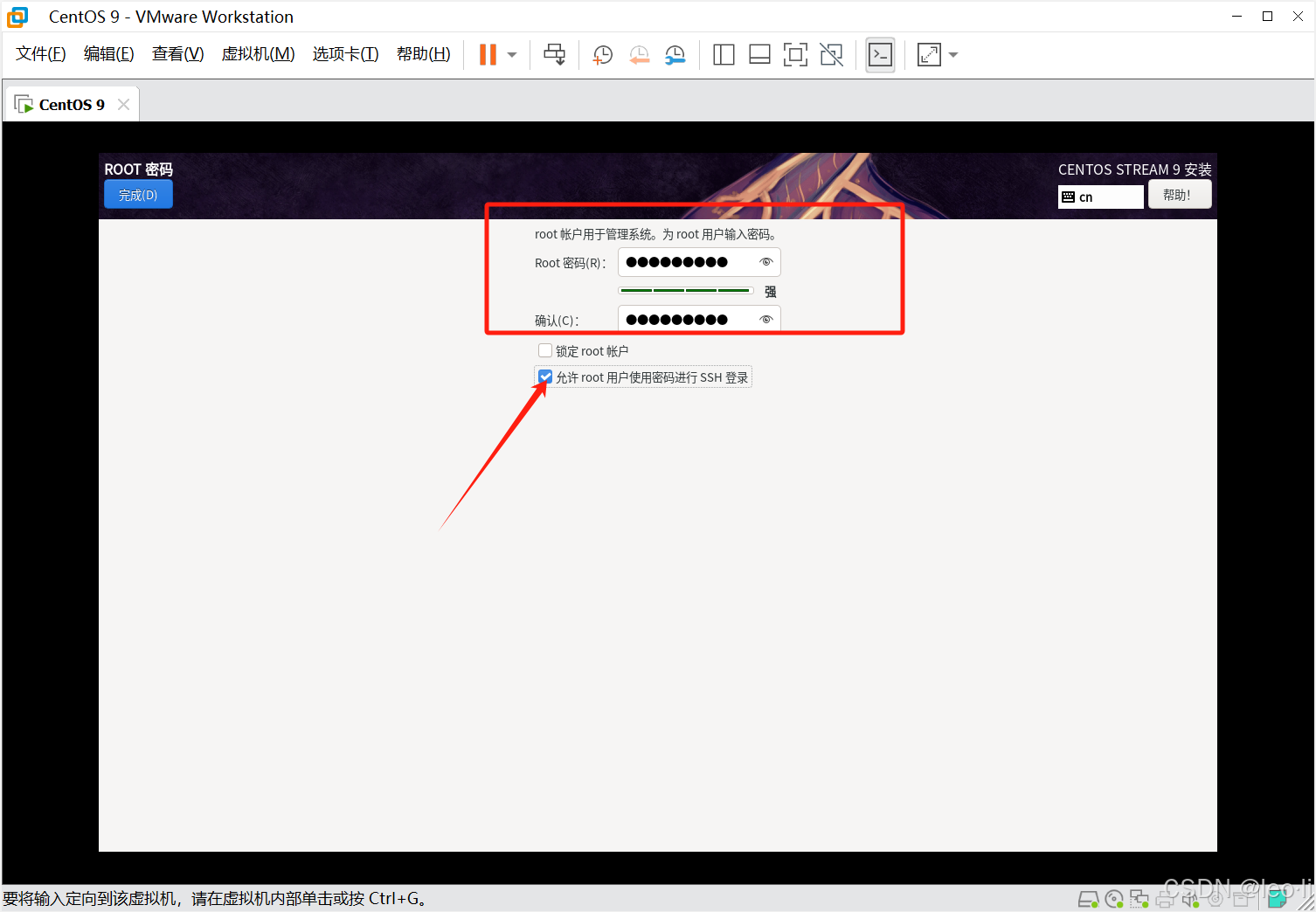Viewport: 1316px width, 912px height.
Task: Click the 帮助! help button
Action: coord(1180,195)
